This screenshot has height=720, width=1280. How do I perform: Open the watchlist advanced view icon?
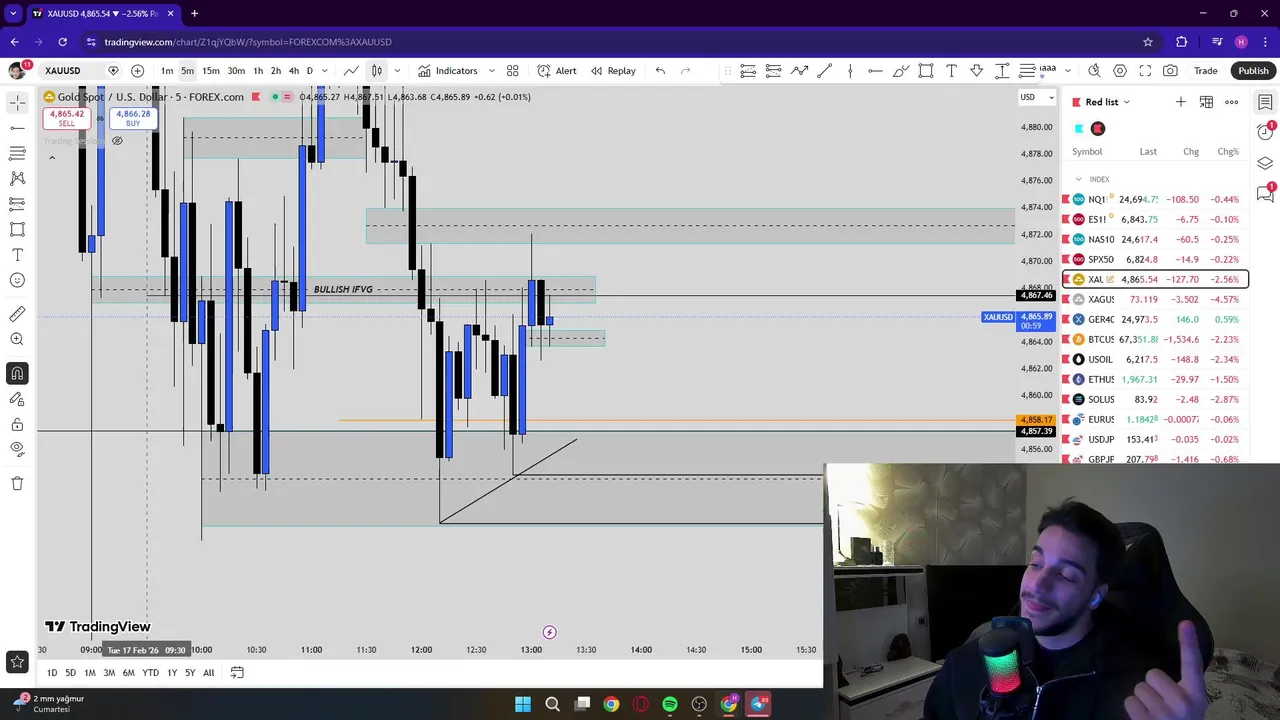click(x=1206, y=102)
